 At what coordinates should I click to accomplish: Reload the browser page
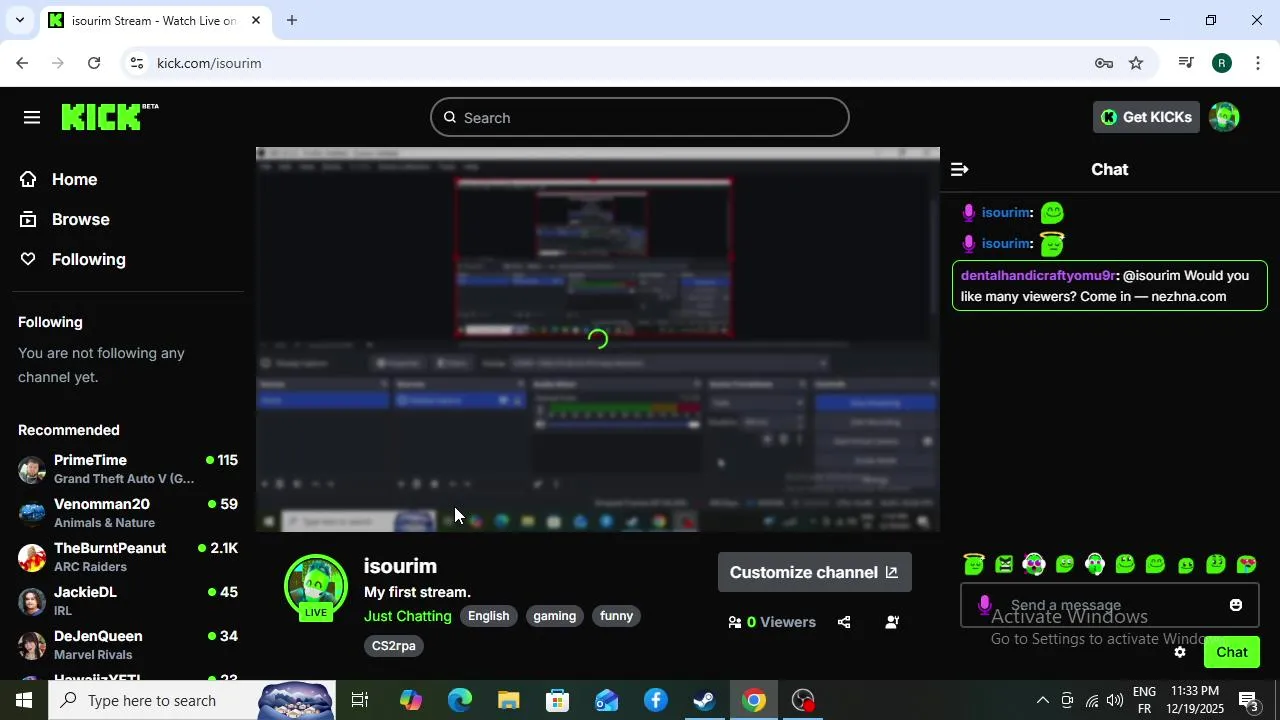click(94, 63)
